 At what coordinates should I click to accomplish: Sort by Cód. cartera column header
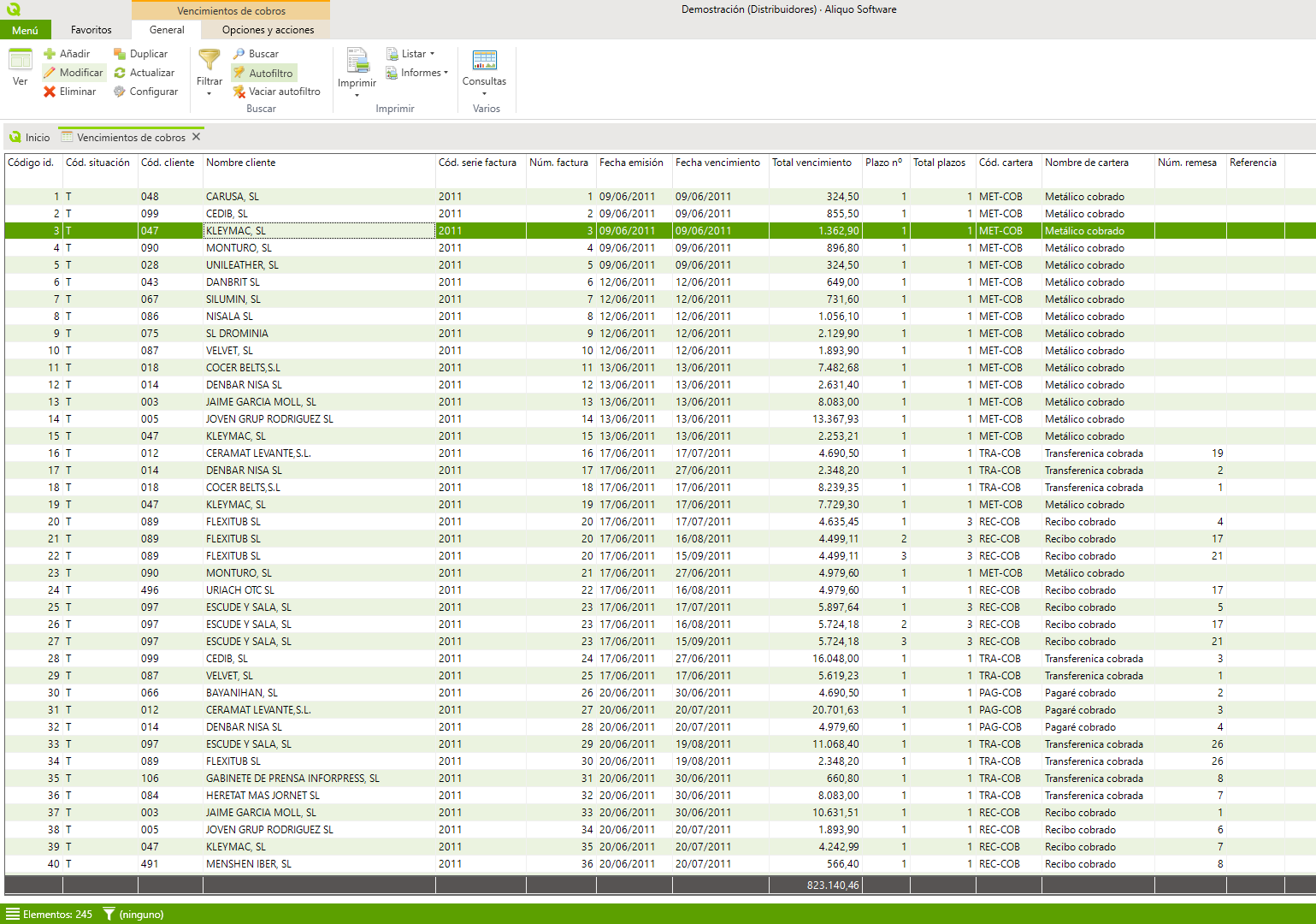(x=1008, y=163)
